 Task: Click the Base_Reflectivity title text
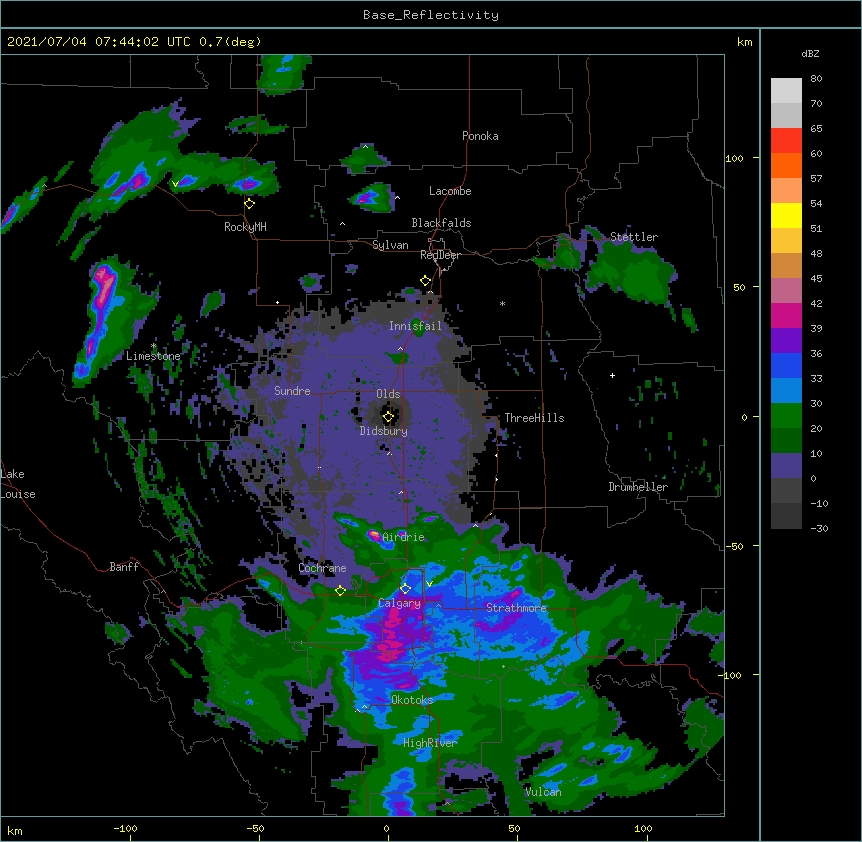pyautogui.click(x=431, y=15)
